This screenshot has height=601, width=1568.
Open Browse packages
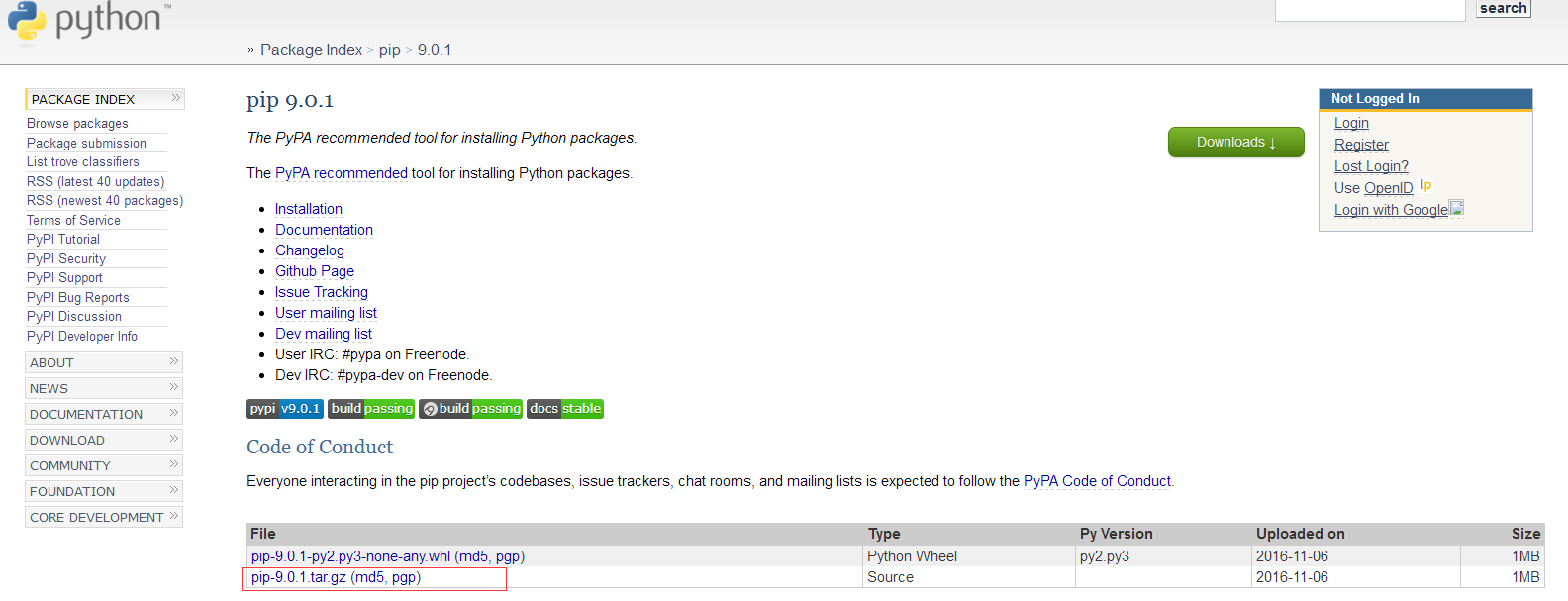[77, 124]
